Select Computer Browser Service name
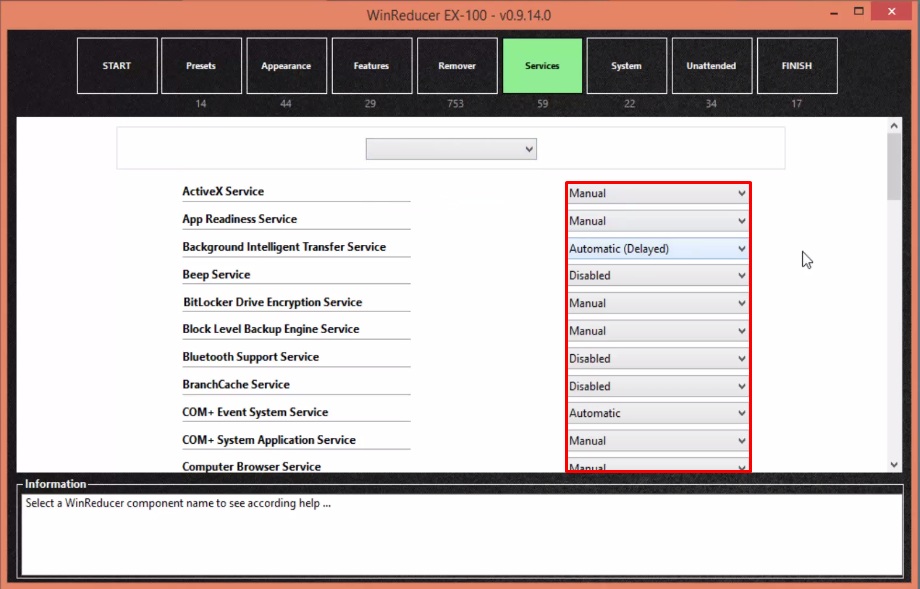 click(x=251, y=466)
